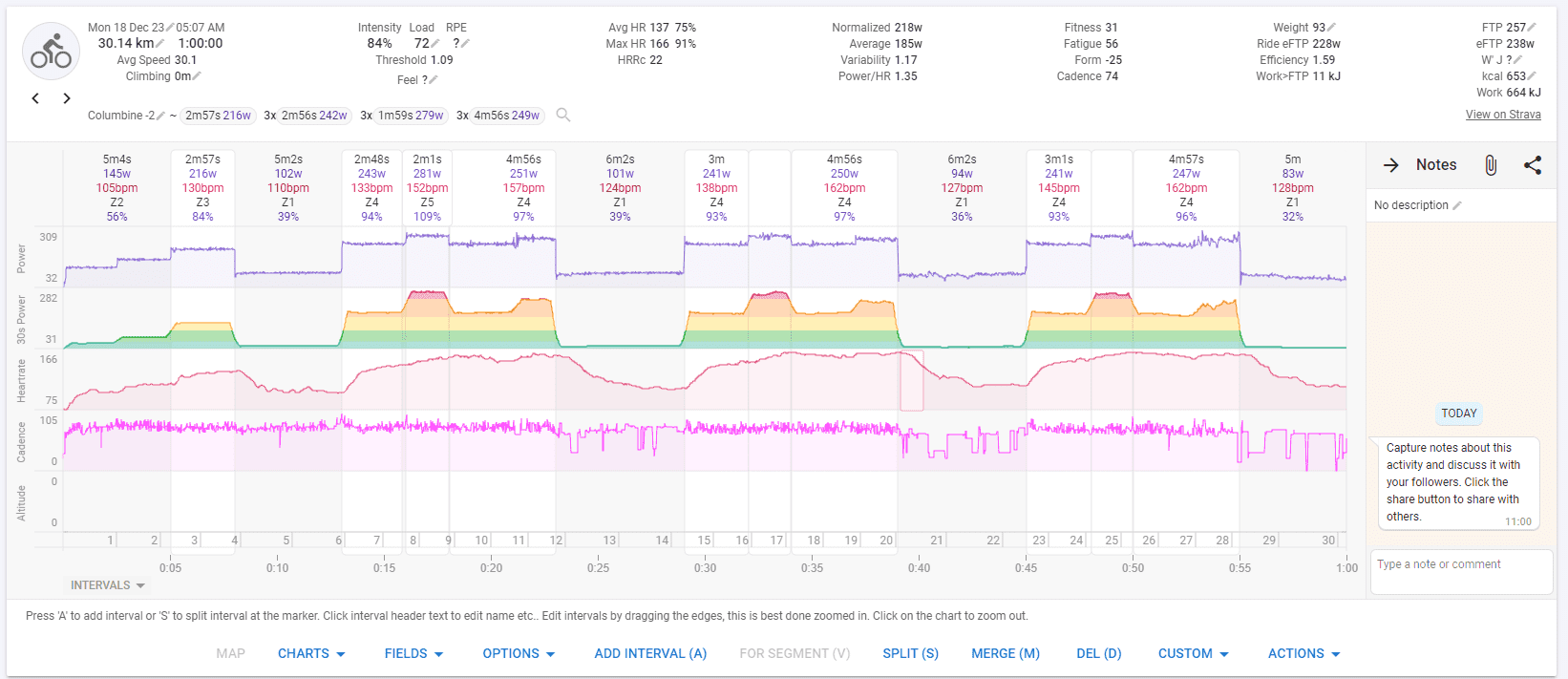This screenshot has width=1568, height=679.
Task: Go to the previous activity arrow
Action: click(x=35, y=98)
